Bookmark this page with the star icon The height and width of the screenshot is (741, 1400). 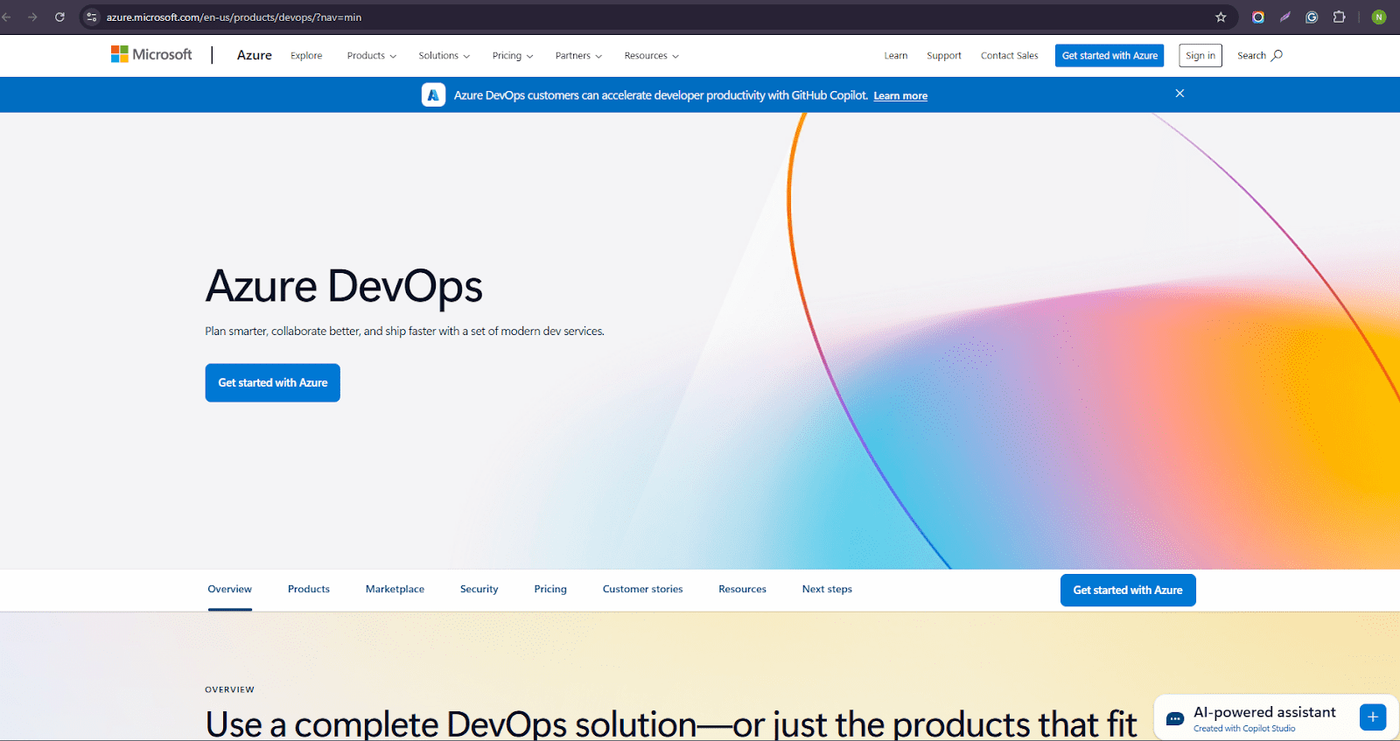(x=1220, y=17)
